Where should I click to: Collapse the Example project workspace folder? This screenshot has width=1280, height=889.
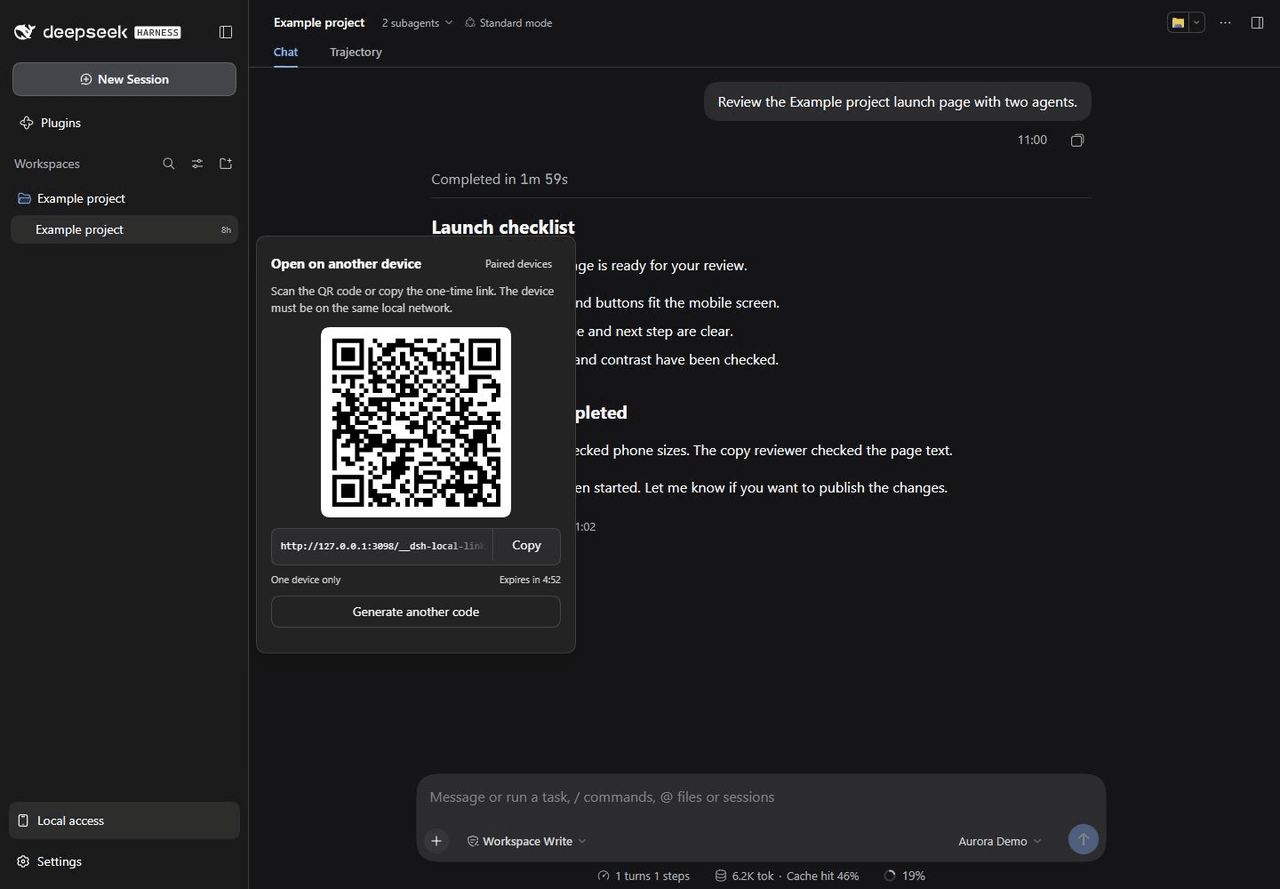72,198
